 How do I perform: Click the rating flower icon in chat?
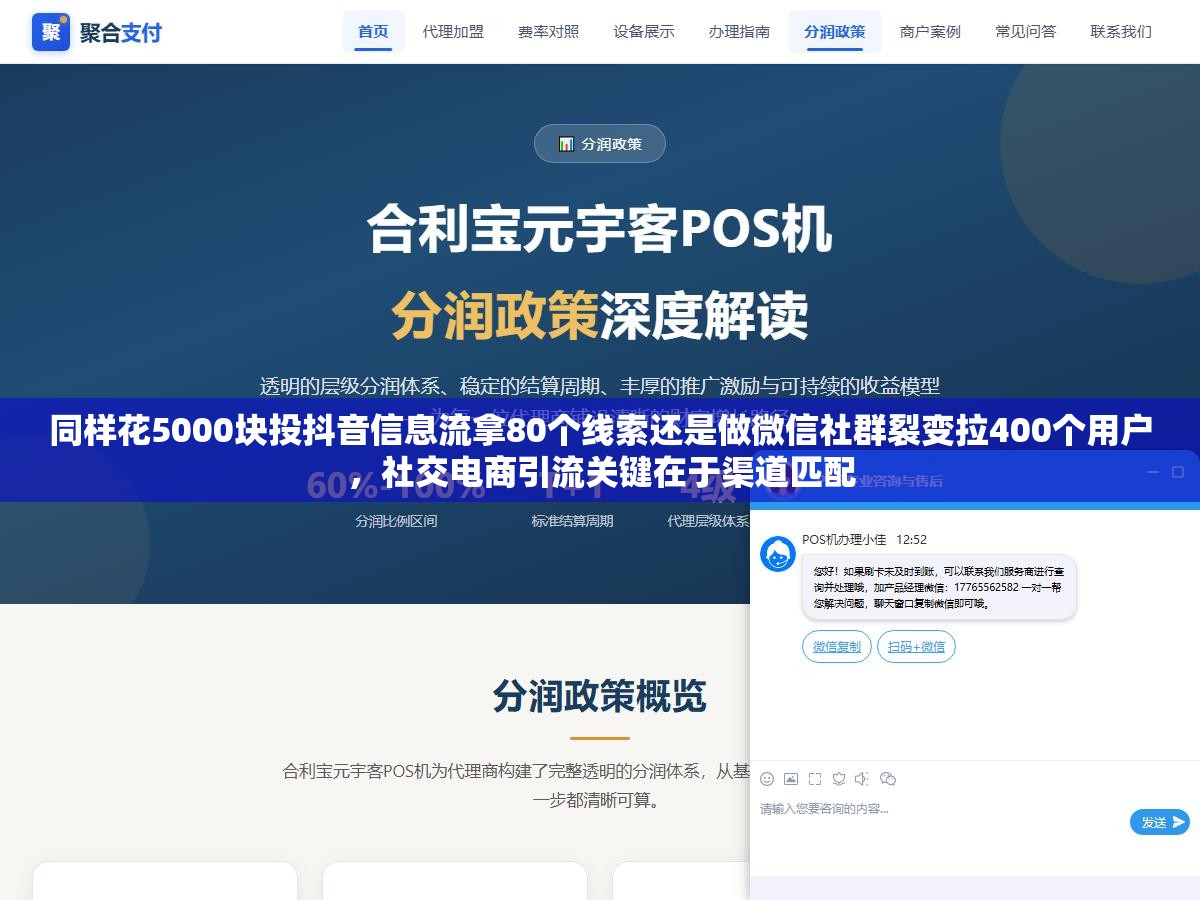[x=839, y=779]
